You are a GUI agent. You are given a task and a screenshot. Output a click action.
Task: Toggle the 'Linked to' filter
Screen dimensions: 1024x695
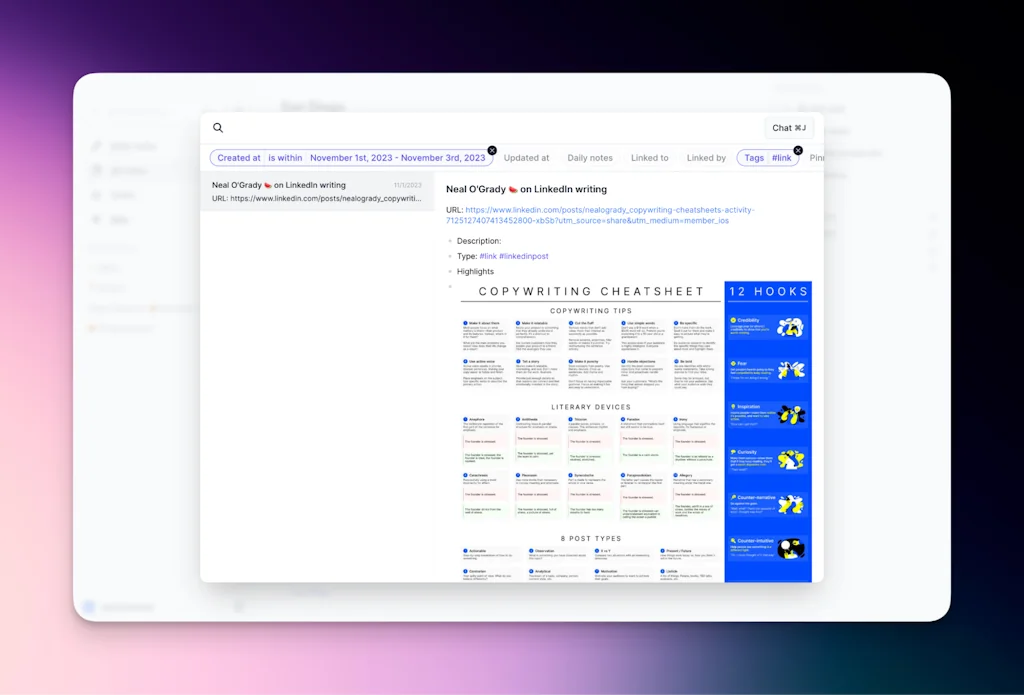point(649,158)
